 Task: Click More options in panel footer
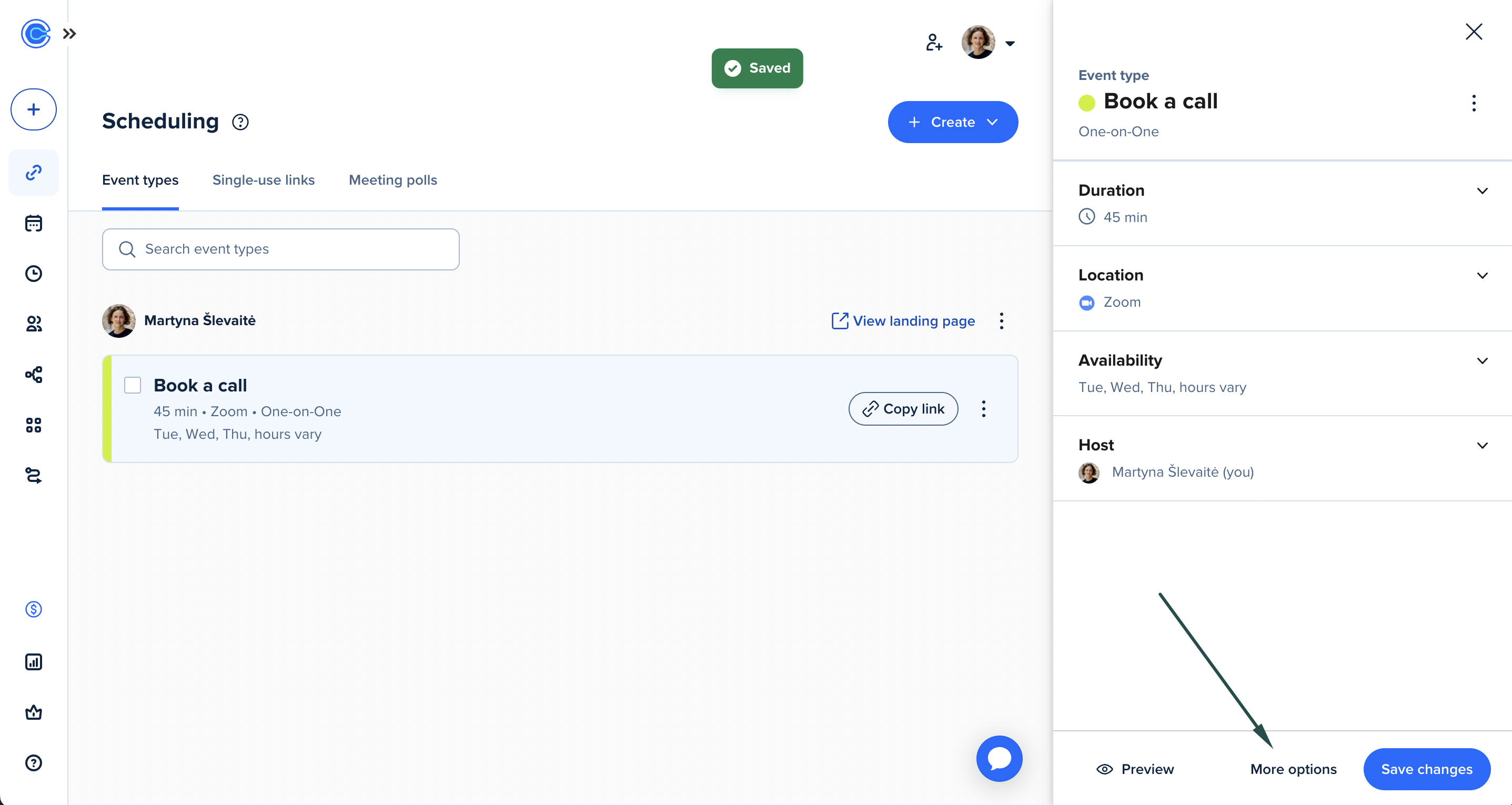[x=1293, y=770]
